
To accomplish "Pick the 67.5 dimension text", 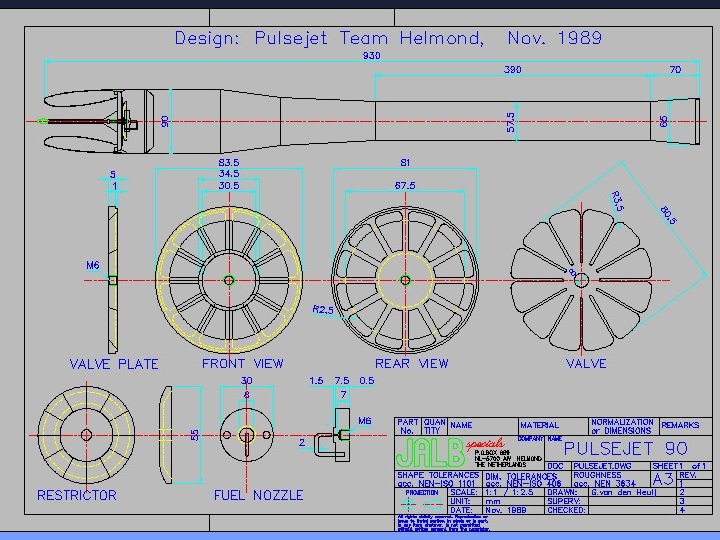I will click(405, 186).
